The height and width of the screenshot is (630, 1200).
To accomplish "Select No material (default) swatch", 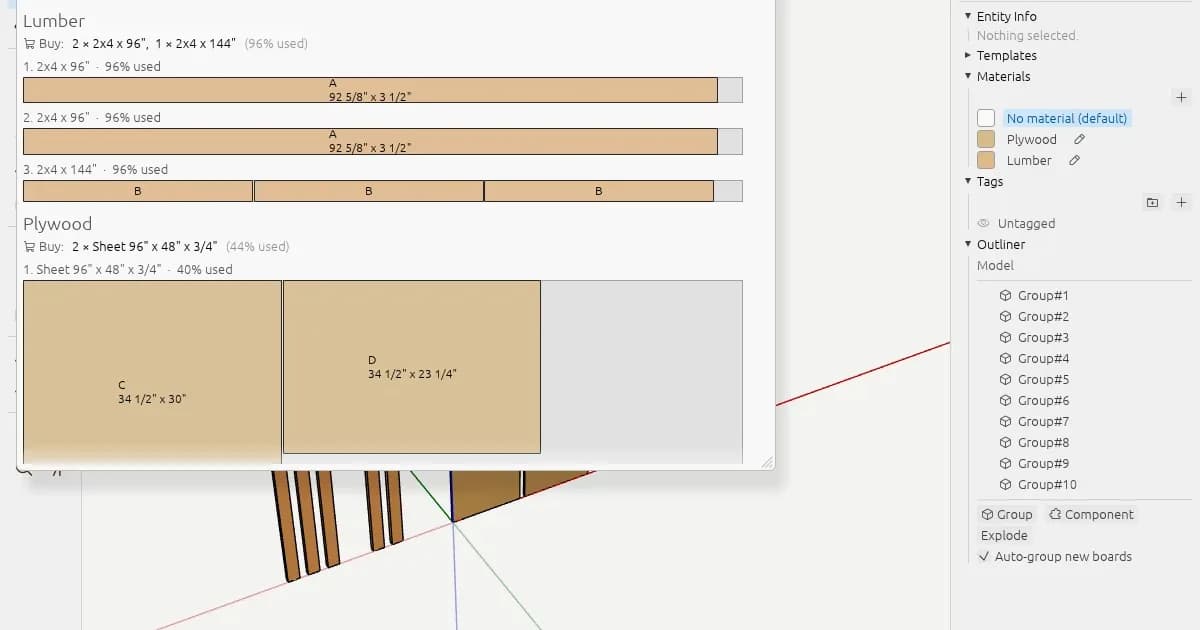I will click(x=986, y=118).
